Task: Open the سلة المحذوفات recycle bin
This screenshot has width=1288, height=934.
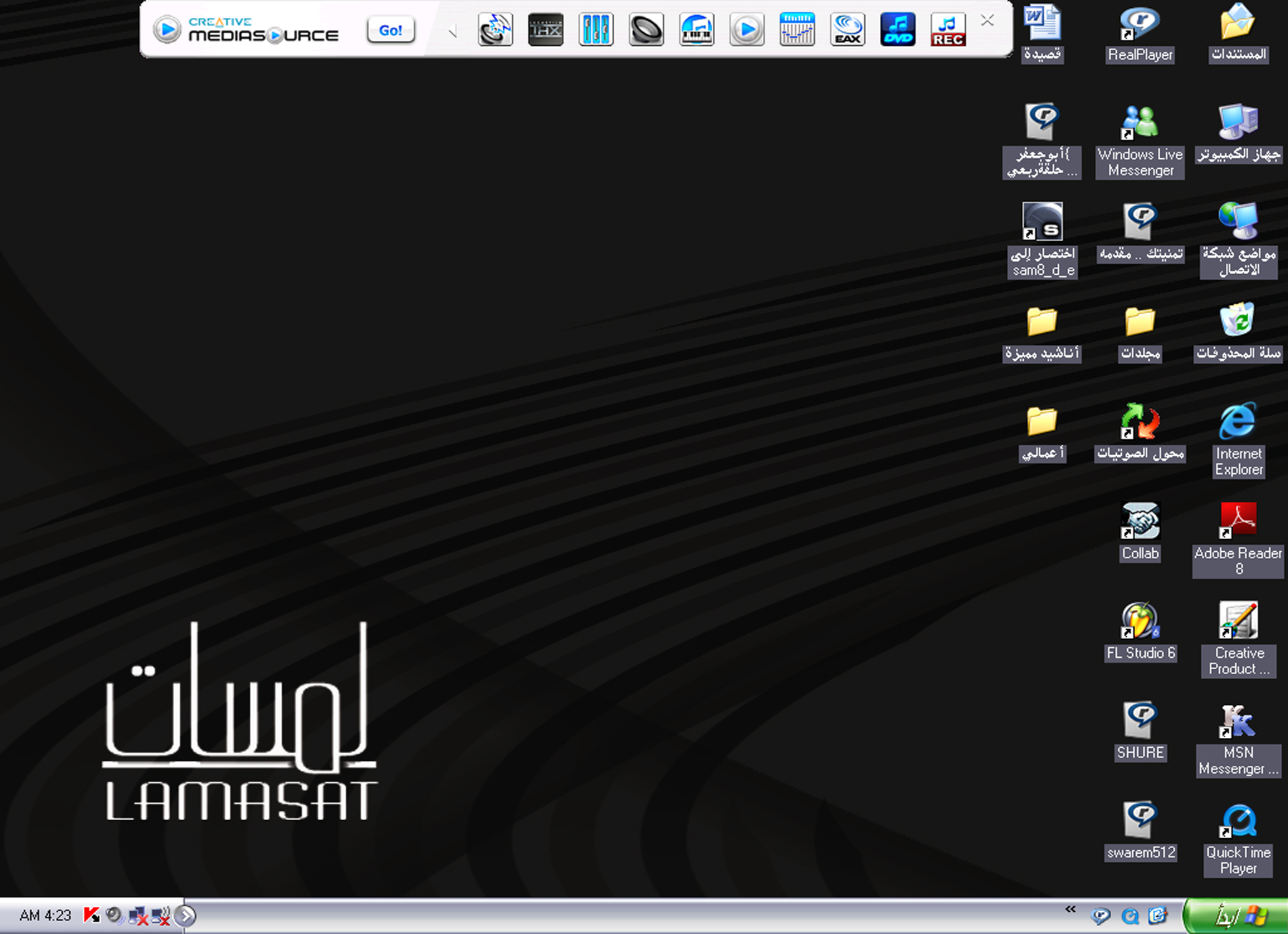Action: tap(1239, 334)
